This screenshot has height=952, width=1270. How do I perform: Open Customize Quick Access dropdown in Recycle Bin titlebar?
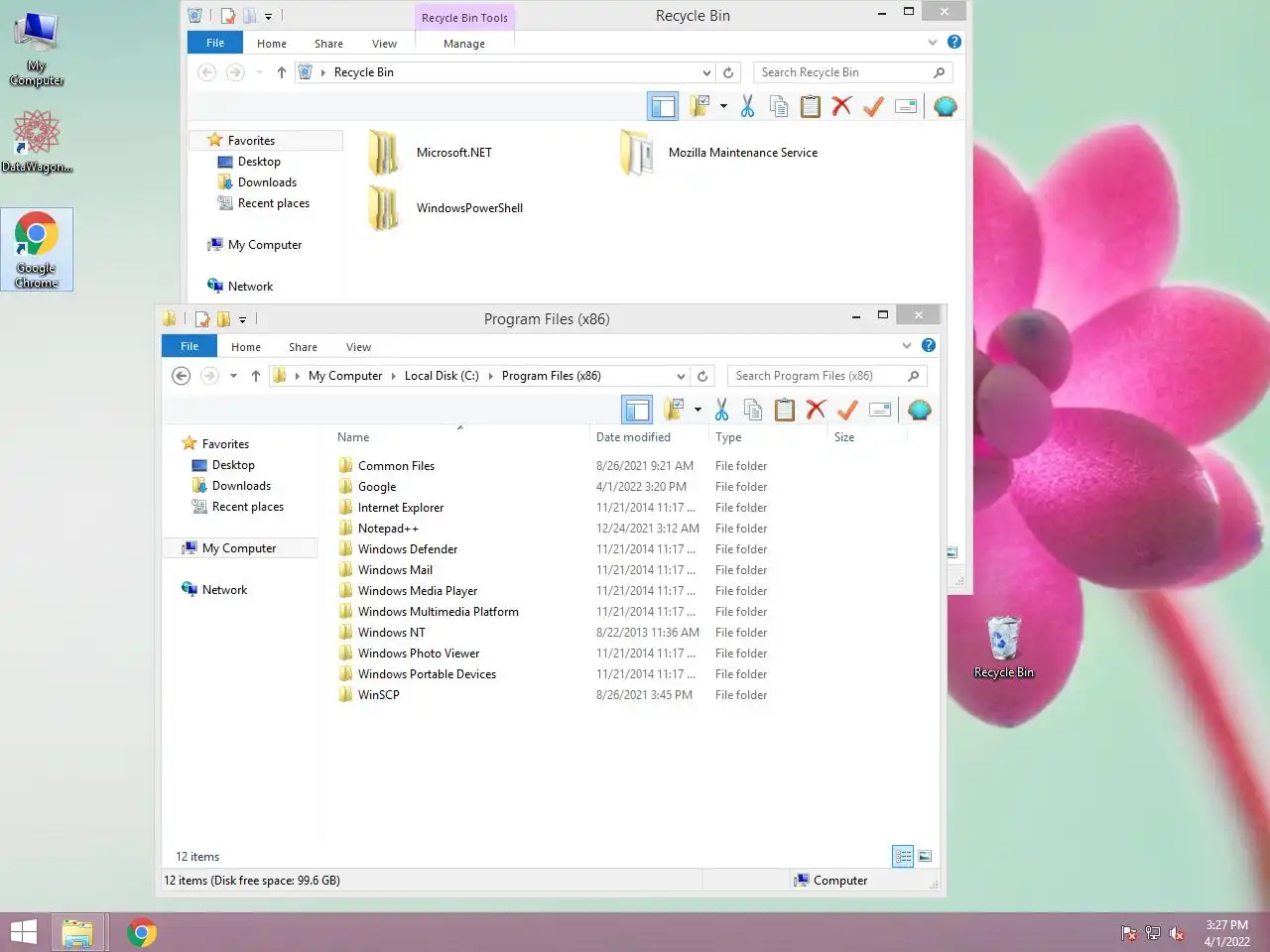click(x=268, y=16)
